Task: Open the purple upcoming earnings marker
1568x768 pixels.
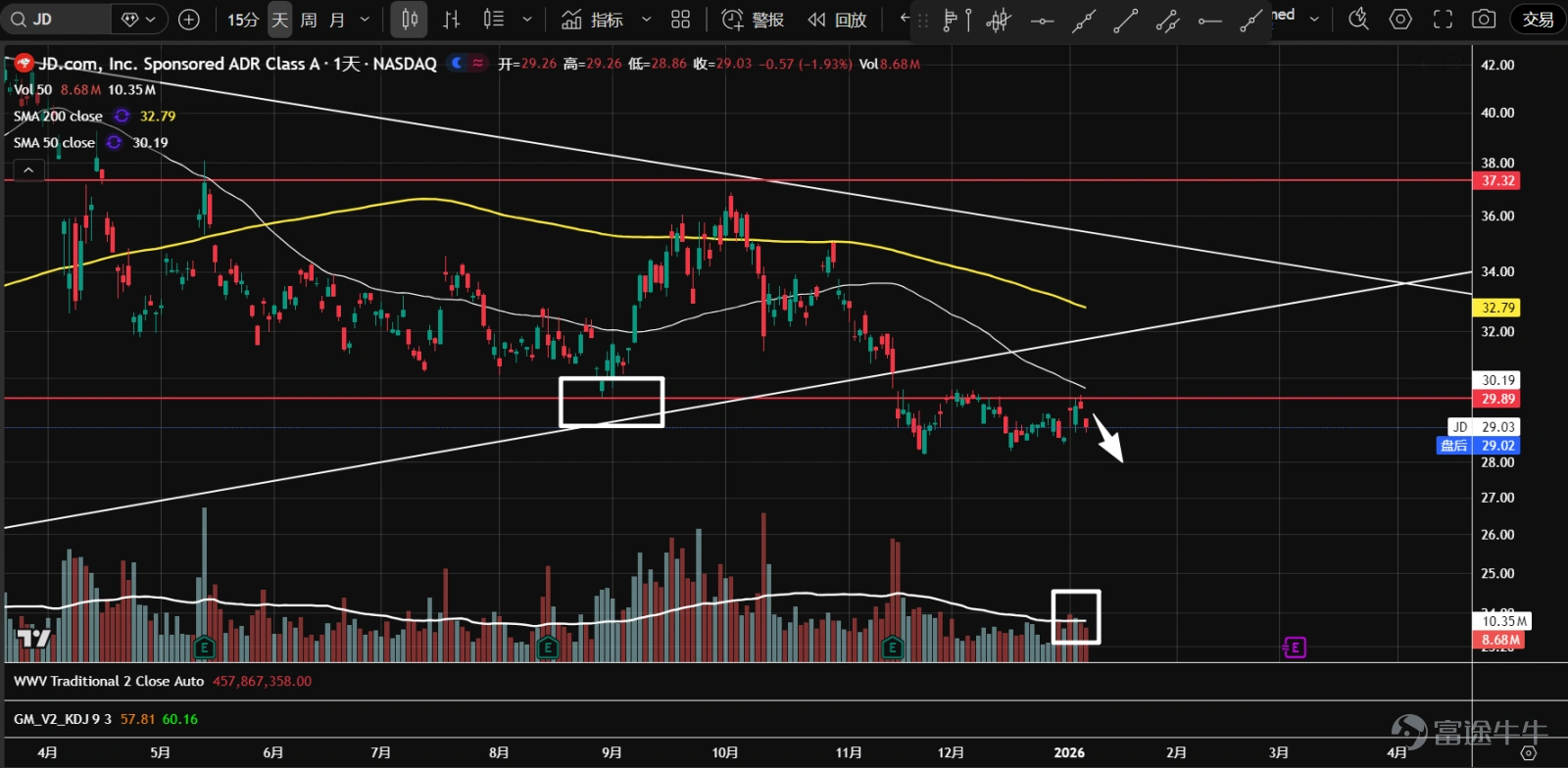Action: pyautogui.click(x=1295, y=647)
